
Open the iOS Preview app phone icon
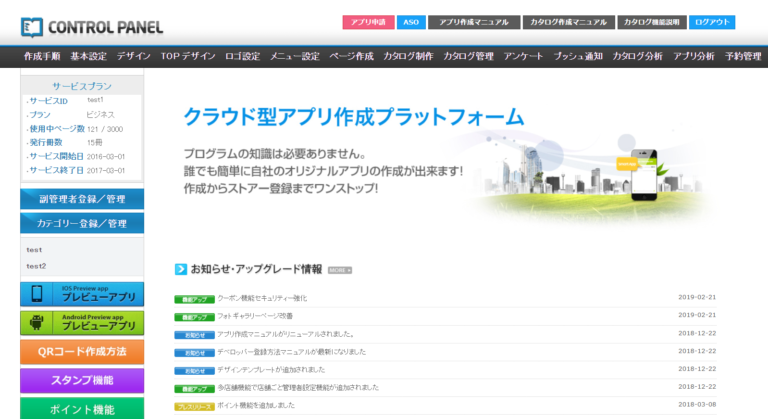(x=36, y=294)
